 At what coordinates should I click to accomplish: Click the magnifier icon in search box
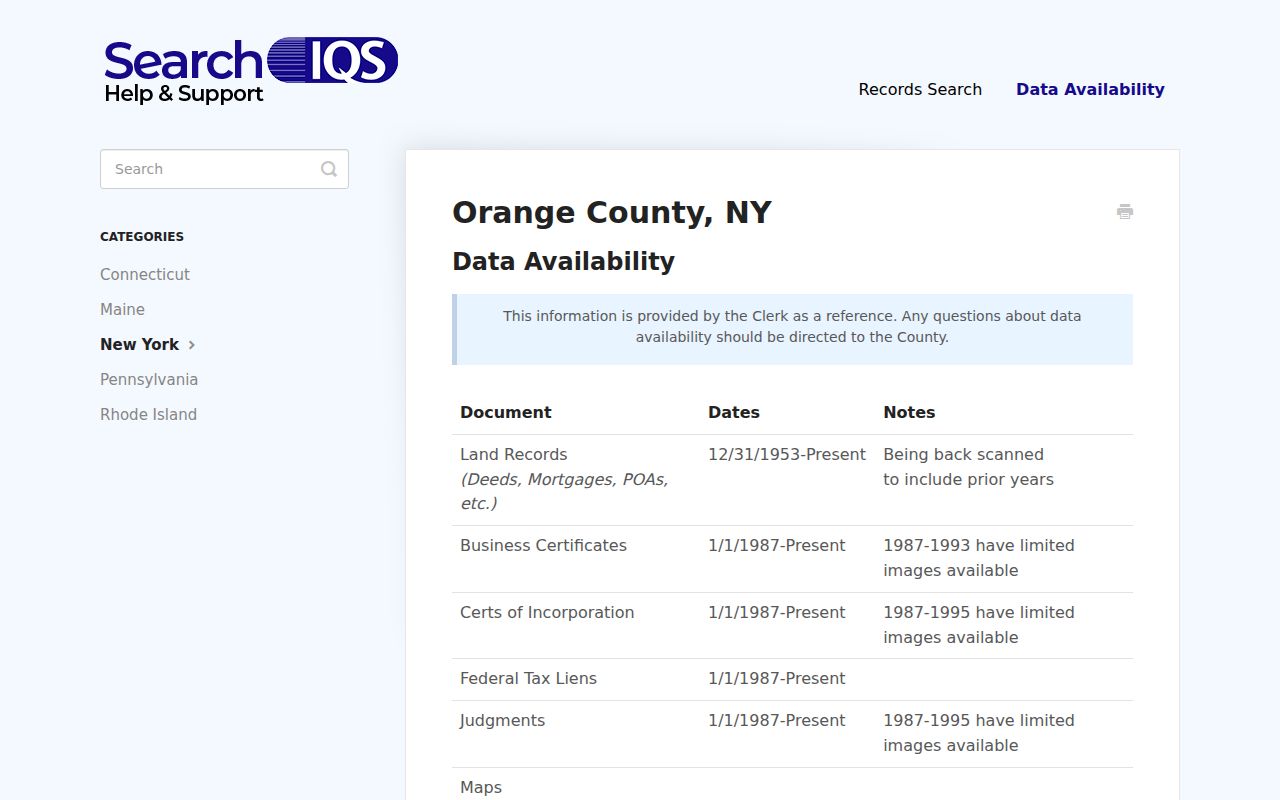pyautogui.click(x=329, y=169)
